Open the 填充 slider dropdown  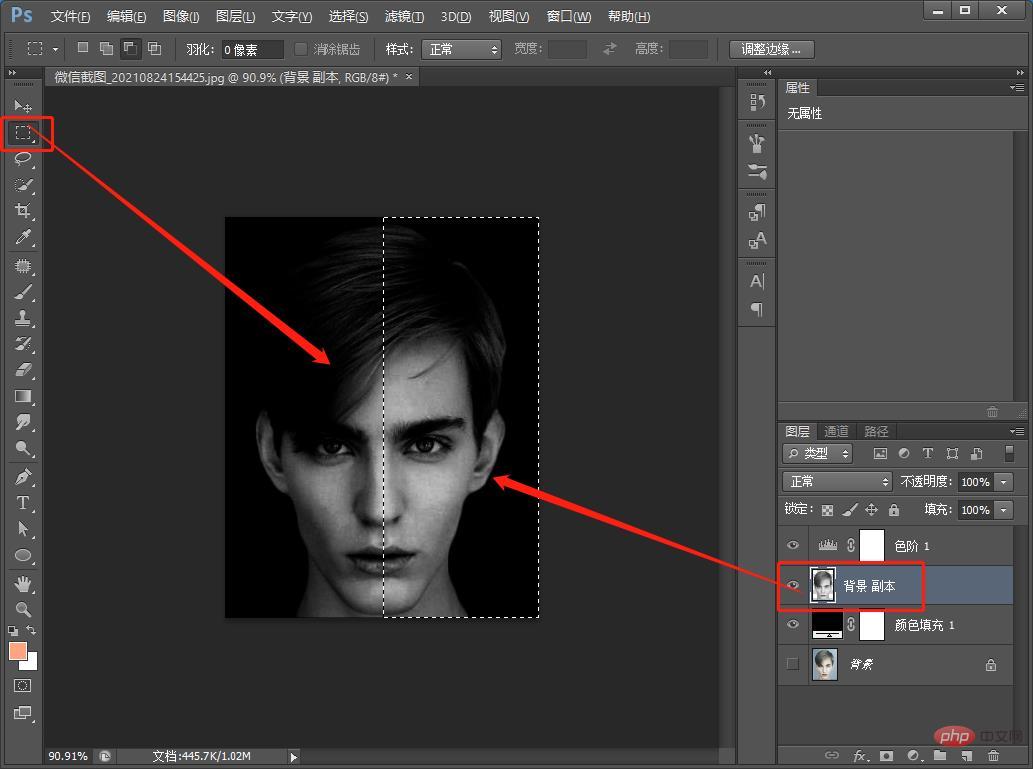(1003, 510)
